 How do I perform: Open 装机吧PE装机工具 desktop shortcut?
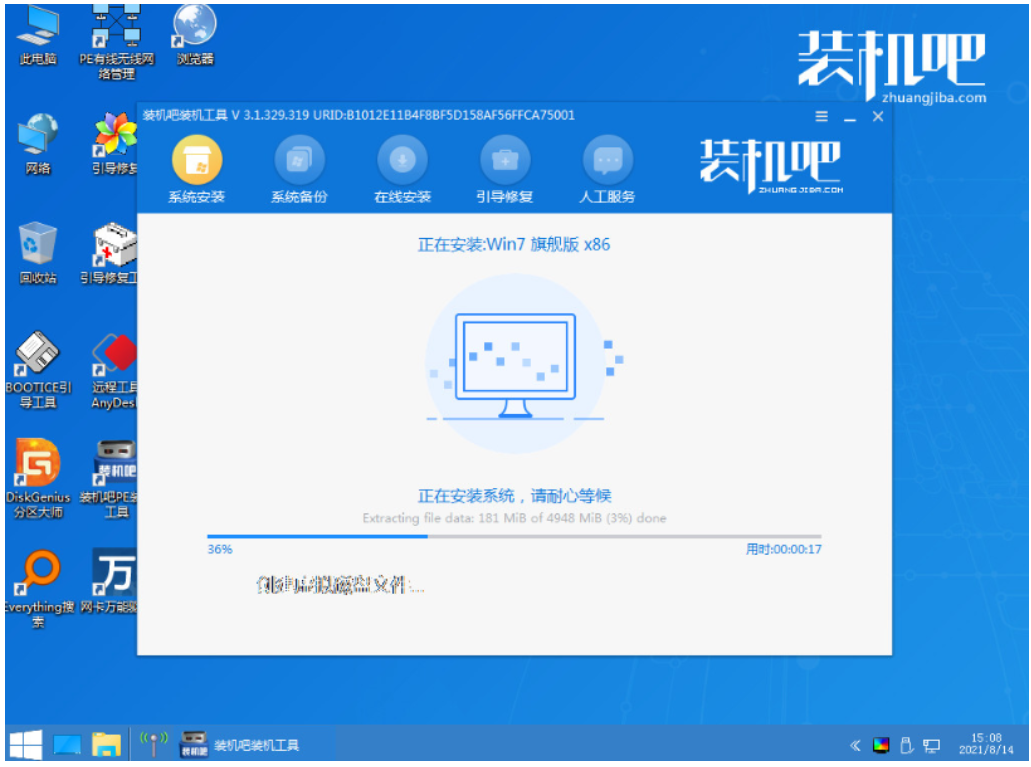[110, 479]
